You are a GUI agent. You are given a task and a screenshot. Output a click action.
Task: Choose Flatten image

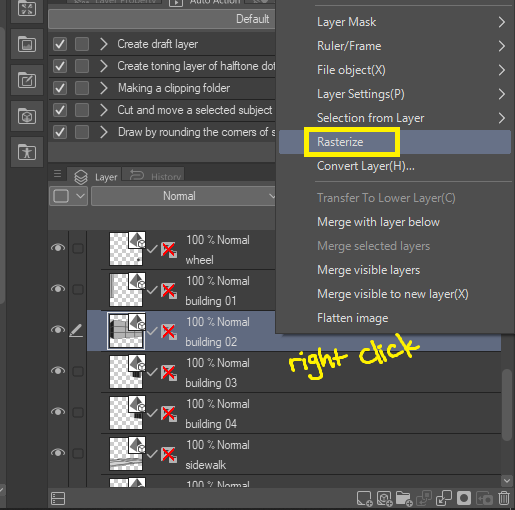[395, 318]
